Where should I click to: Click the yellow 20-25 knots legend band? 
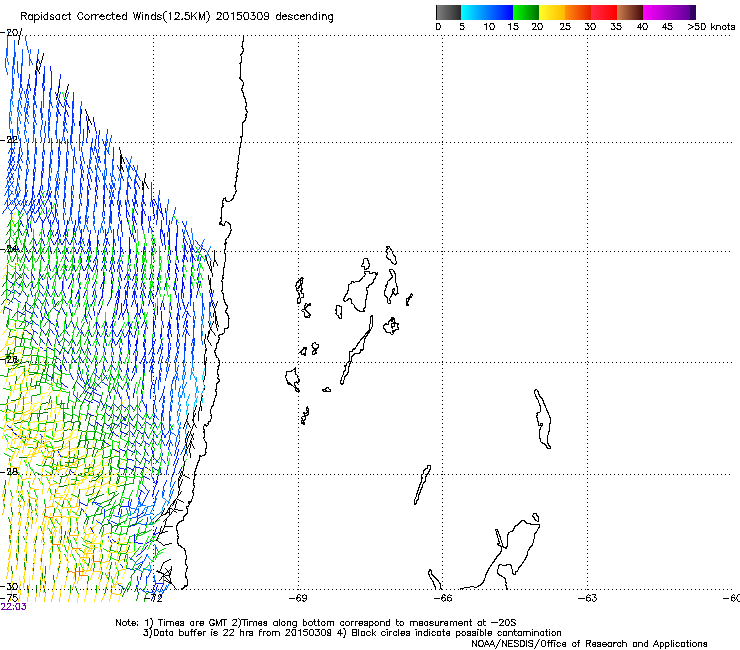click(552, 12)
